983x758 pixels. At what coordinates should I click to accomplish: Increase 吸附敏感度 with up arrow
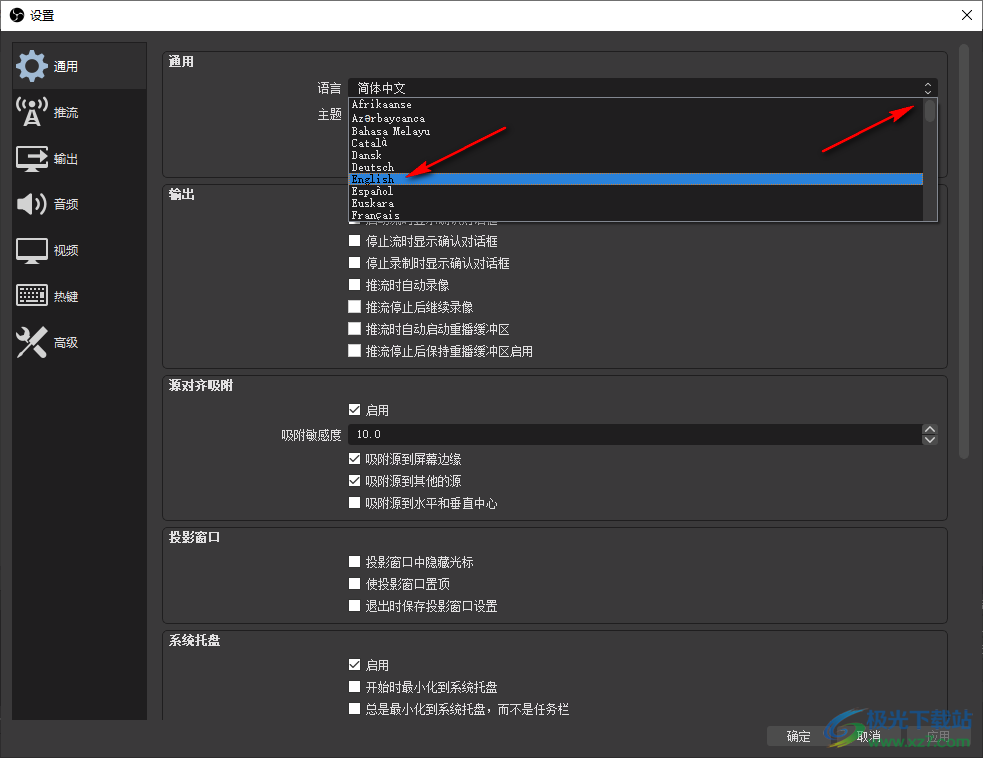click(930, 429)
